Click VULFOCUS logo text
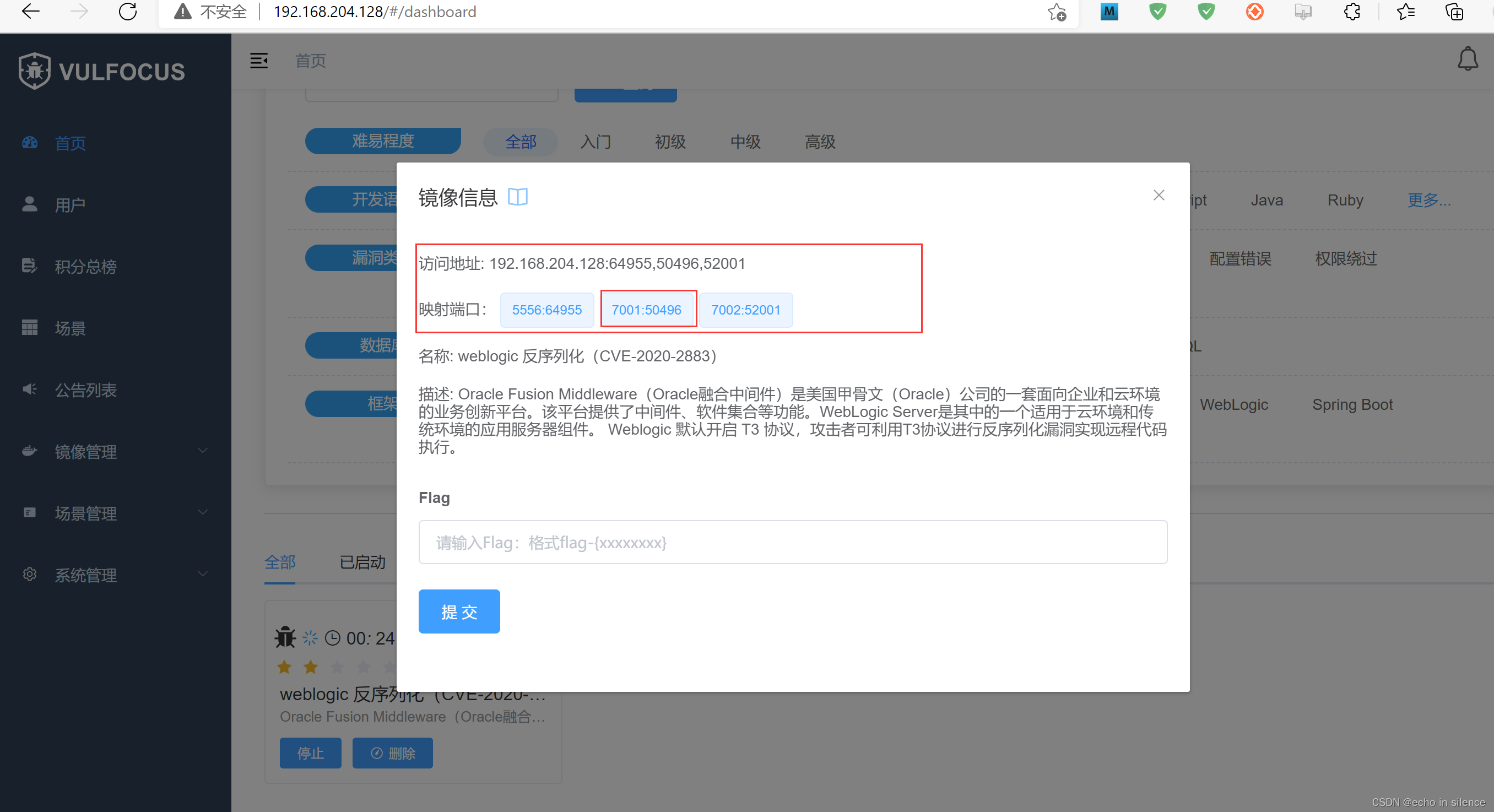1494x812 pixels. point(122,72)
